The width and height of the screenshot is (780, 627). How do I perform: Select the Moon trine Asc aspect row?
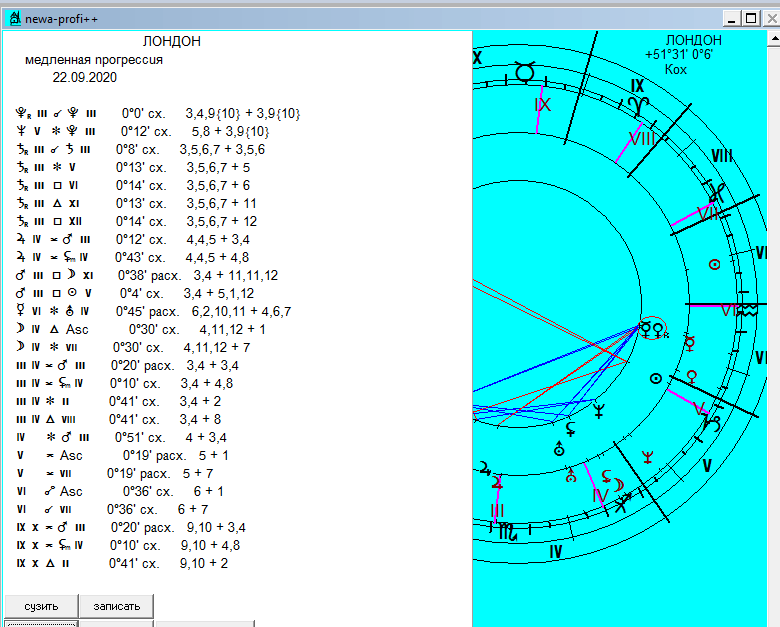(x=141, y=329)
